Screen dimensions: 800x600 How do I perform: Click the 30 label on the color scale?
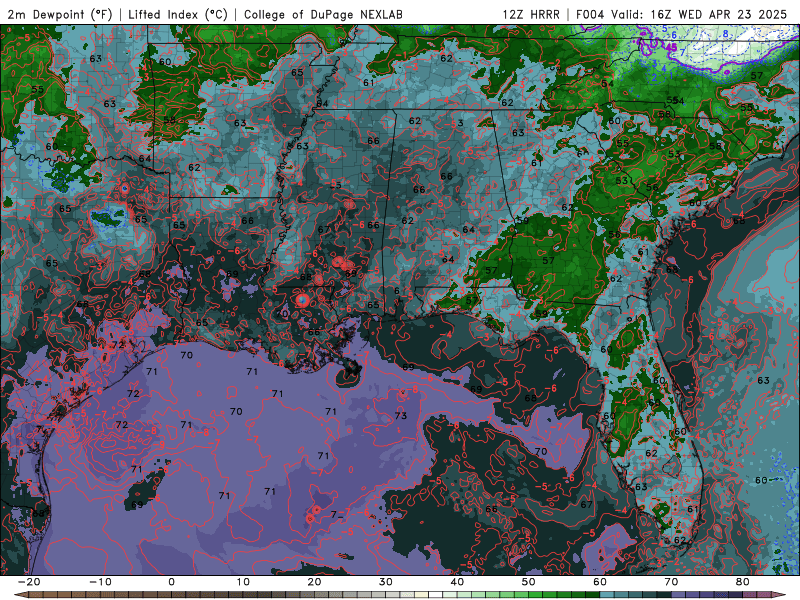(386, 582)
